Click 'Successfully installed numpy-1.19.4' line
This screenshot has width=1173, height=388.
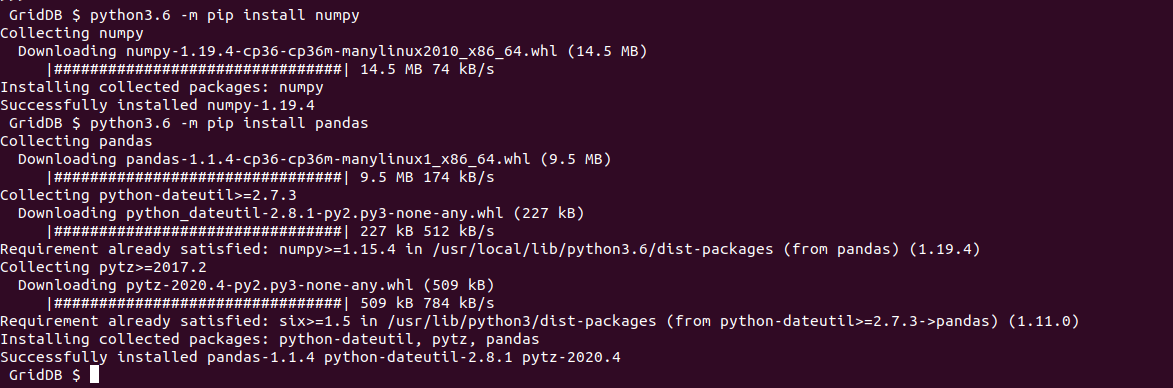point(157,105)
